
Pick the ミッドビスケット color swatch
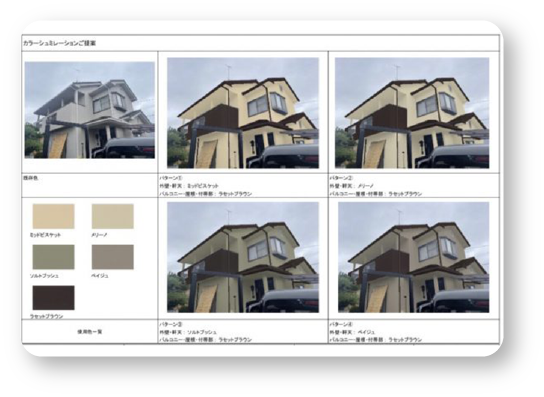click(x=53, y=216)
